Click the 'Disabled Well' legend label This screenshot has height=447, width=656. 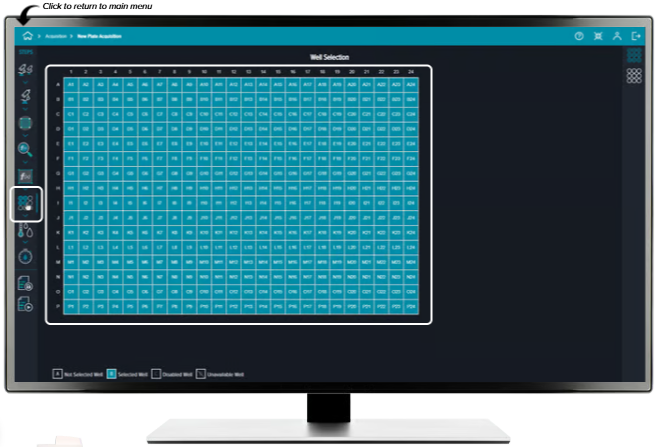[177, 374]
